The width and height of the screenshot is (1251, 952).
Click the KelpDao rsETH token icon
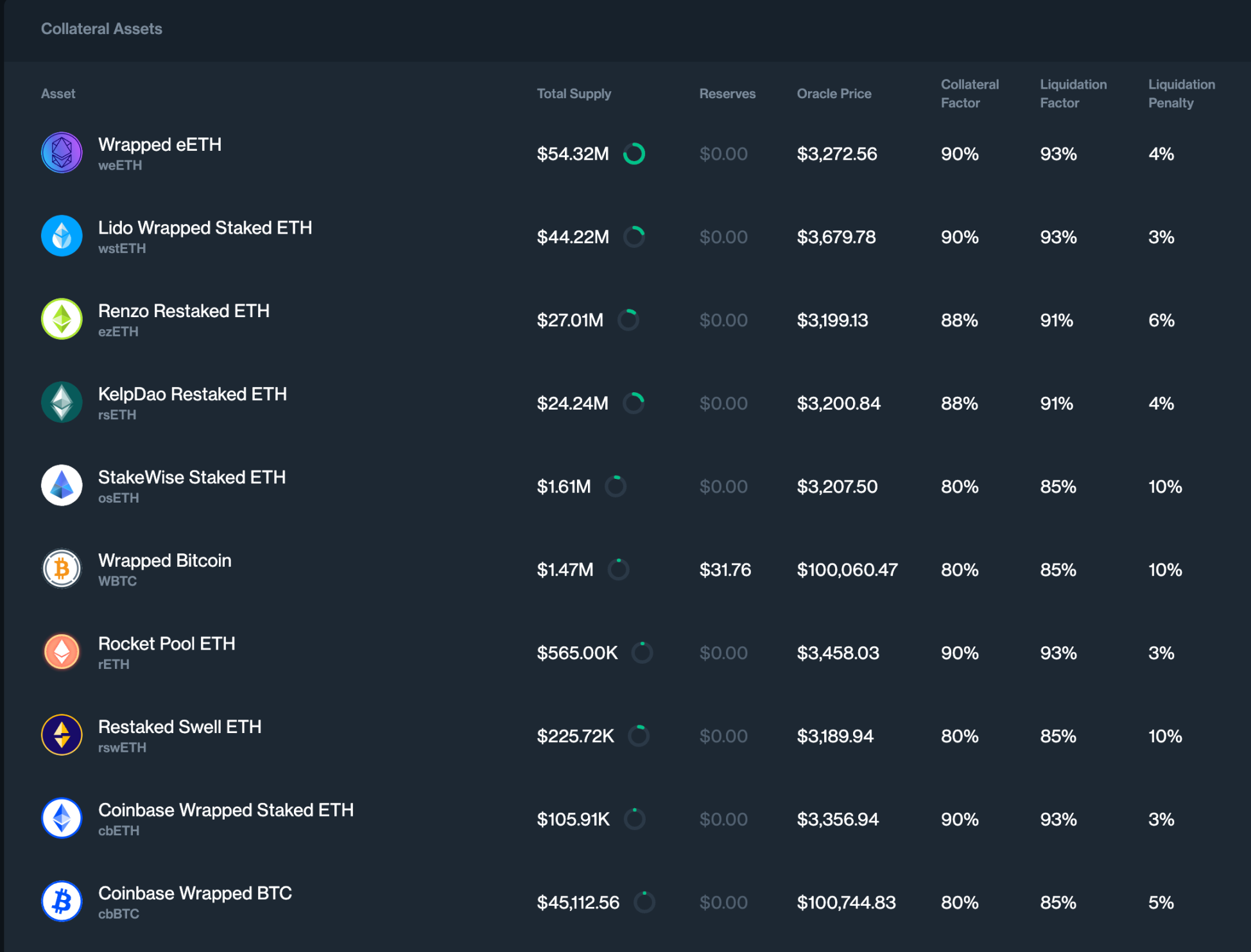point(62,402)
